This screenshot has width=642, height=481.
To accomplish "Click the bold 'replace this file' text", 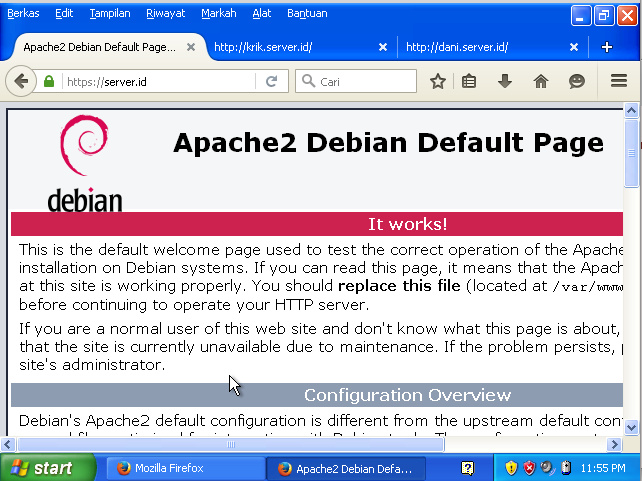I will click(399, 285).
